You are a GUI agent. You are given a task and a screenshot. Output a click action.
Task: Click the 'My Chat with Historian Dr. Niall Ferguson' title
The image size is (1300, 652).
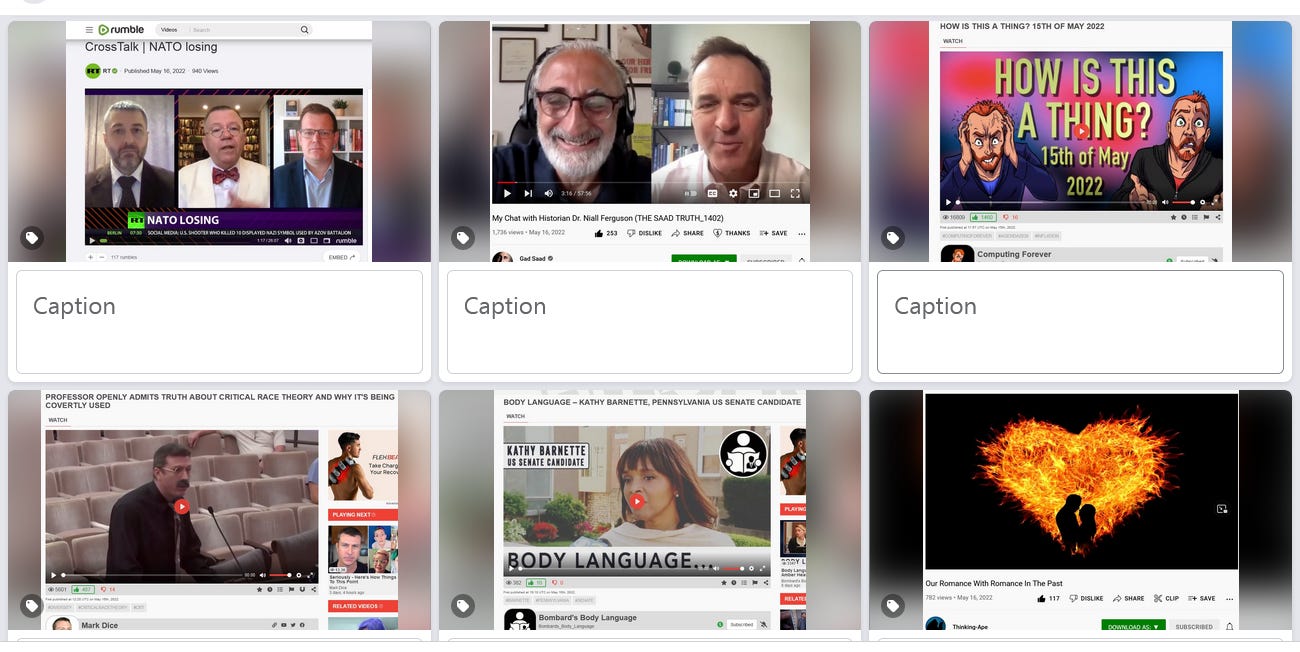608,218
